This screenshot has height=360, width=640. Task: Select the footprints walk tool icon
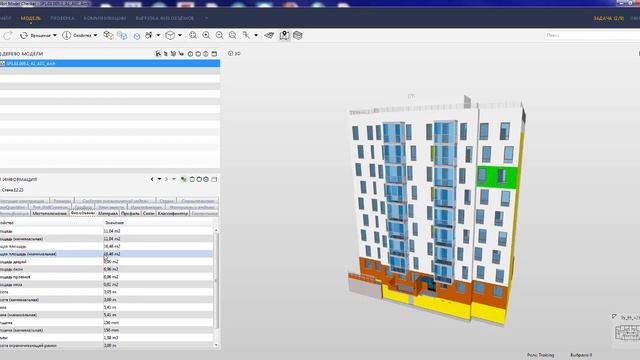pyautogui.click(x=149, y=36)
